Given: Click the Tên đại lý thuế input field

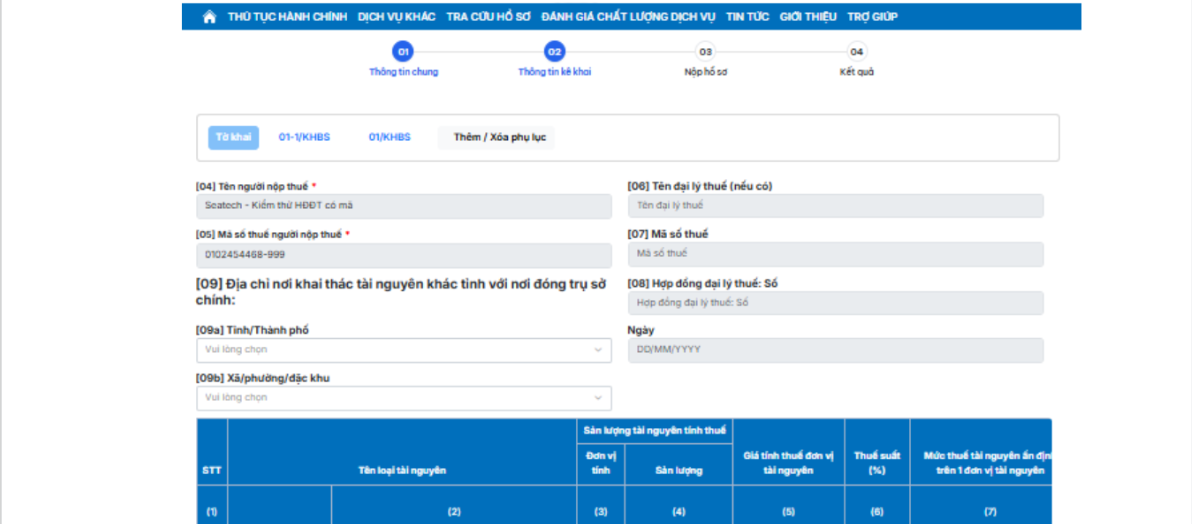Looking at the screenshot, I should point(835,206).
